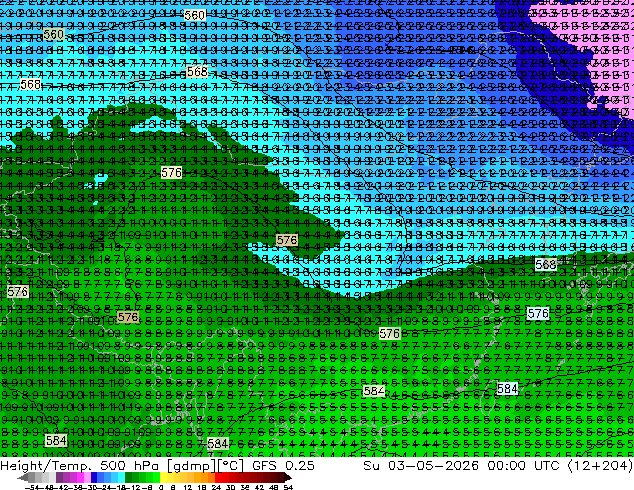Click the 'Su 03-05-2026' date text
This screenshot has width=634, height=490.
(x=421, y=465)
